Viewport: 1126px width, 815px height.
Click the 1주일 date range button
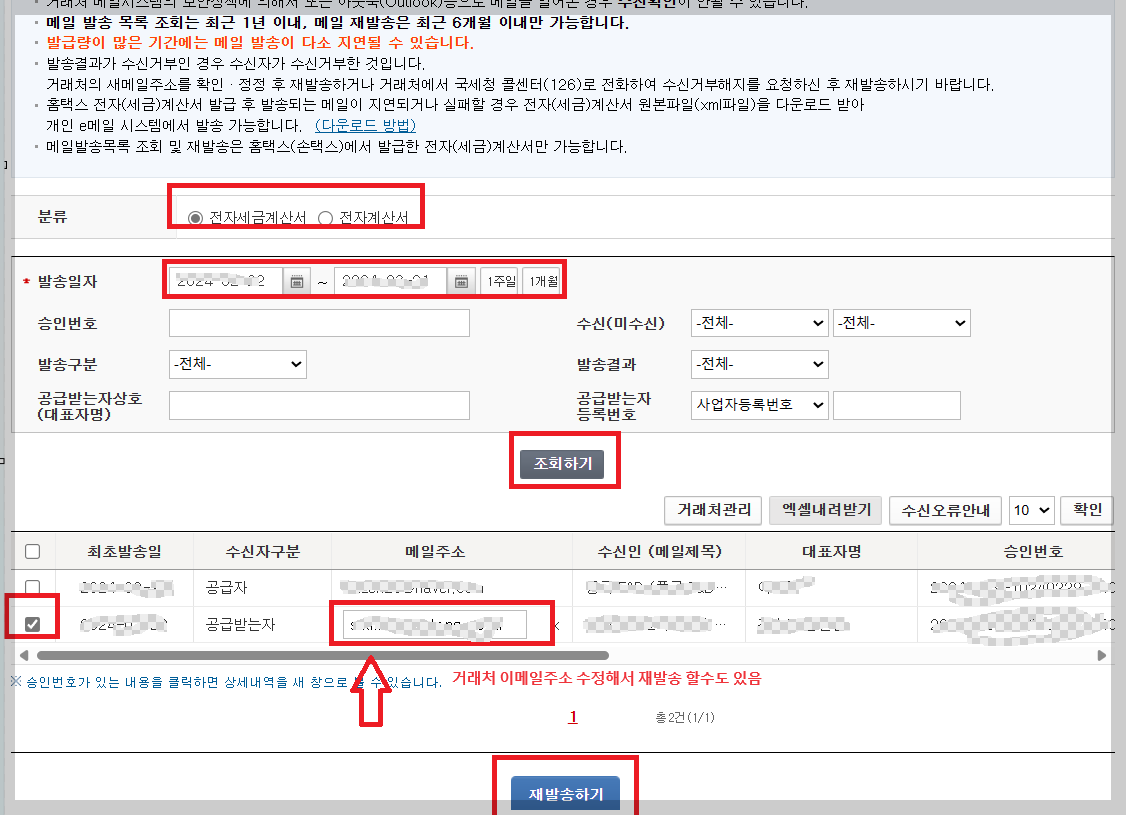(x=501, y=281)
